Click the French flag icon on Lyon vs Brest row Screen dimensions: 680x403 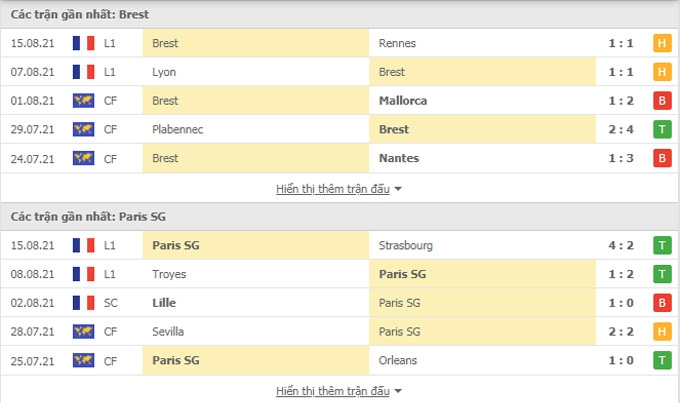pyautogui.click(x=83, y=72)
